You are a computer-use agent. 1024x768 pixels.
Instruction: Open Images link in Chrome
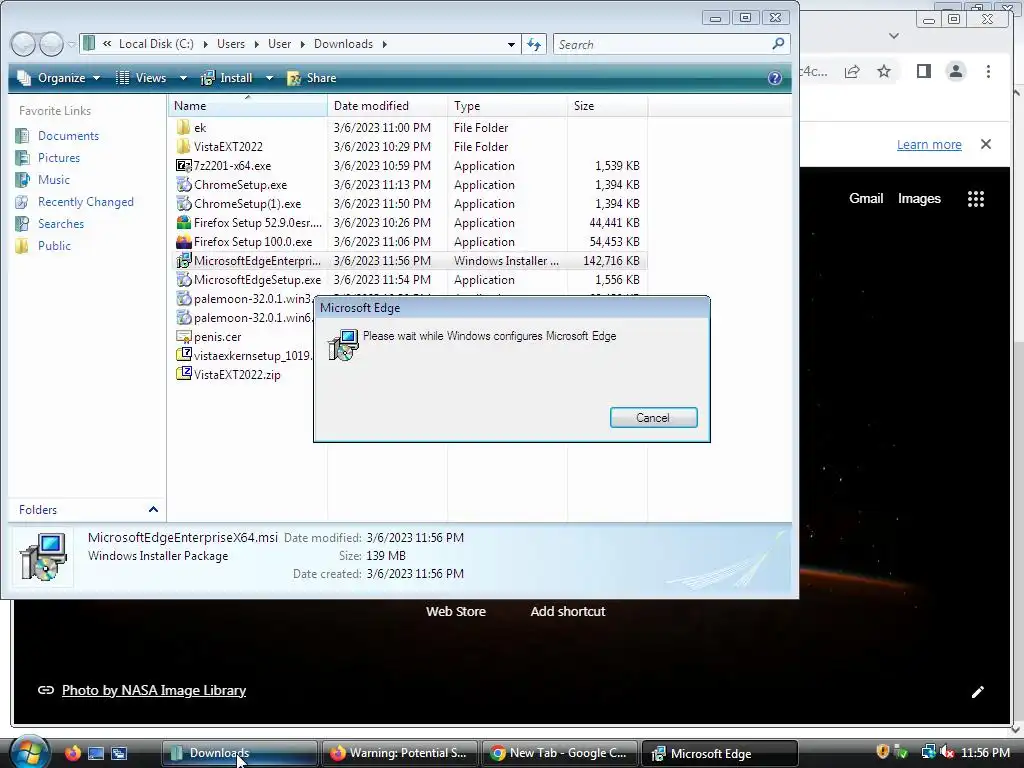[919, 199]
